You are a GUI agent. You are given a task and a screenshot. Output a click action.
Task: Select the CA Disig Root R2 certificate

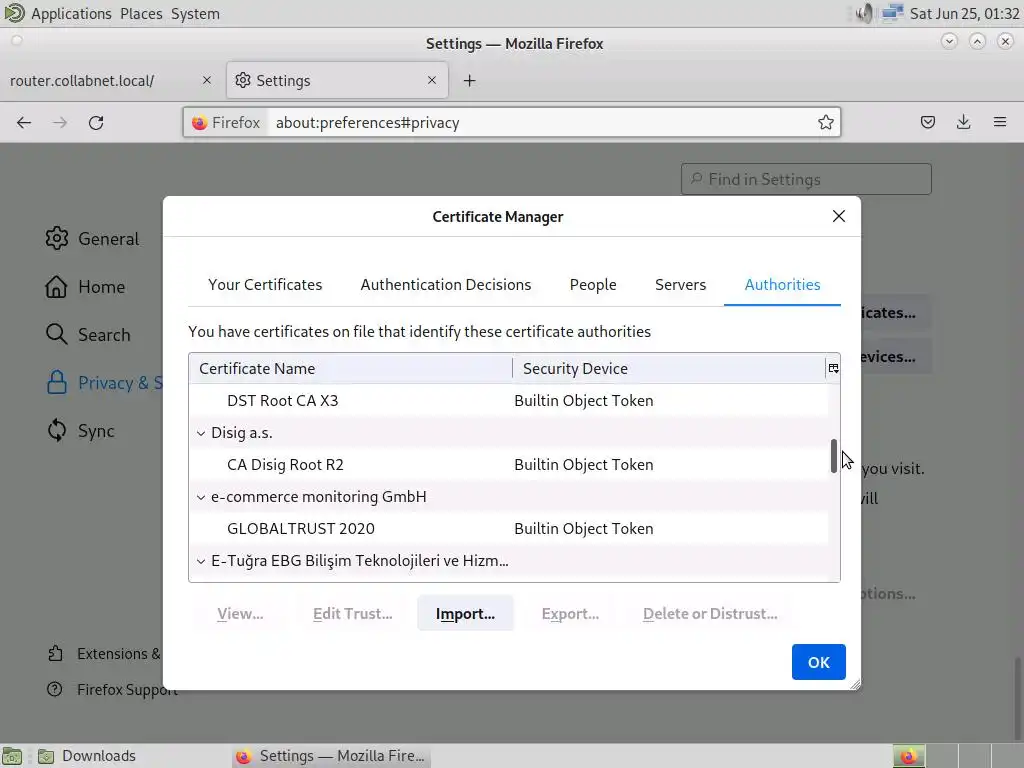click(x=508, y=464)
